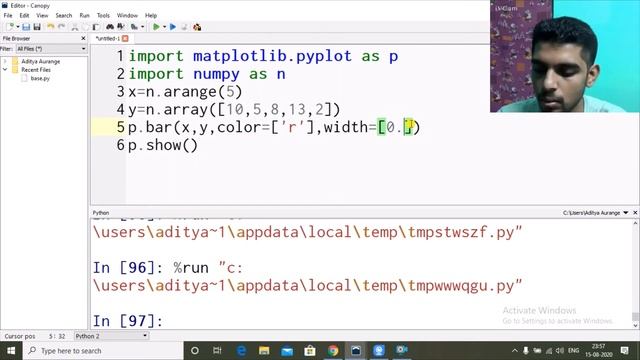Viewport: 640px width, 360px height.
Task: Open the Python 2 mode dropdown
Action: tap(111, 336)
